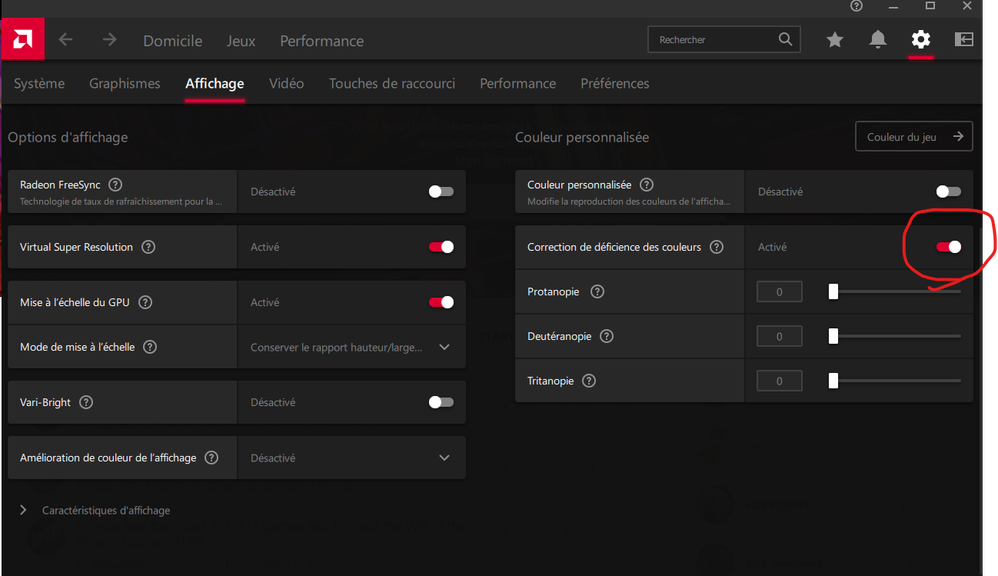Enable the Vari-Bright switch
The width and height of the screenshot is (998, 576).
coord(441,402)
